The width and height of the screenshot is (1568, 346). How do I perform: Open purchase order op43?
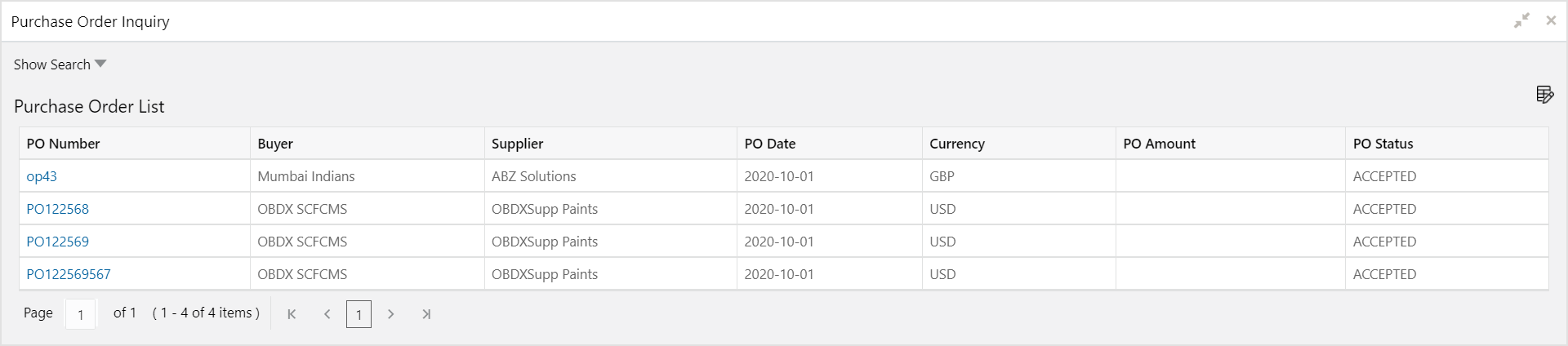coord(42,176)
